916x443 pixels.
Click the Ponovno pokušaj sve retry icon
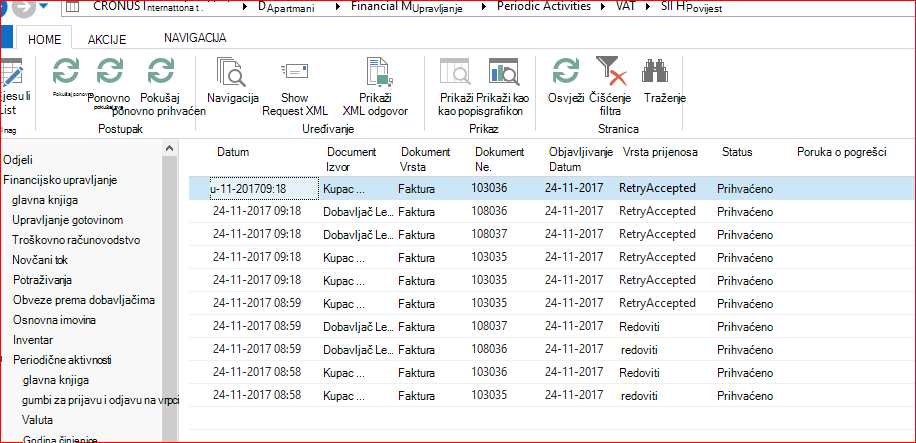pyautogui.click(x=110, y=71)
